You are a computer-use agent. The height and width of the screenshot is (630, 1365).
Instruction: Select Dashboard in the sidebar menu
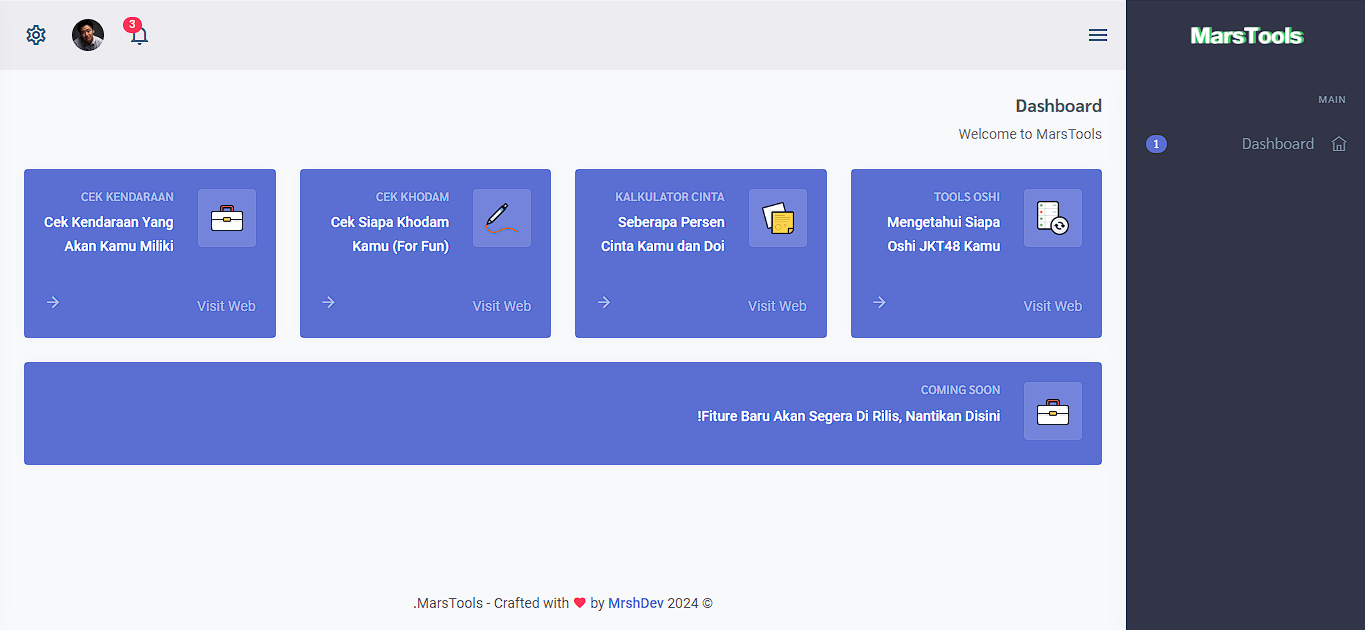[x=1277, y=144]
